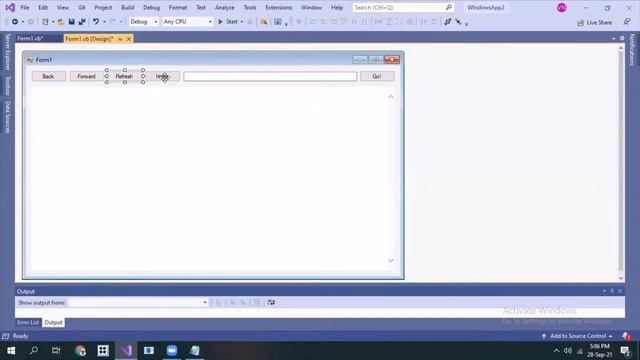Open the Extensions menu
Image resolution: width=640 pixels, height=360 pixels.
click(x=279, y=7)
